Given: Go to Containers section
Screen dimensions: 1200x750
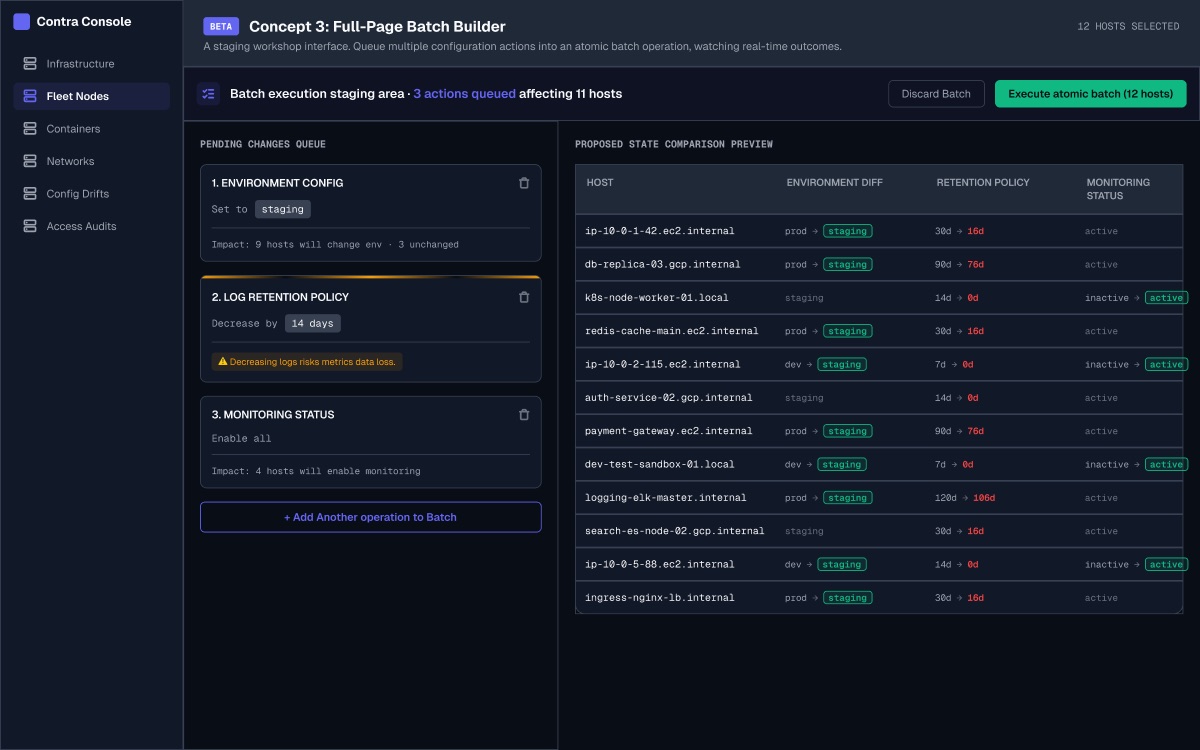Looking at the screenshot, I should pos(92,129).
